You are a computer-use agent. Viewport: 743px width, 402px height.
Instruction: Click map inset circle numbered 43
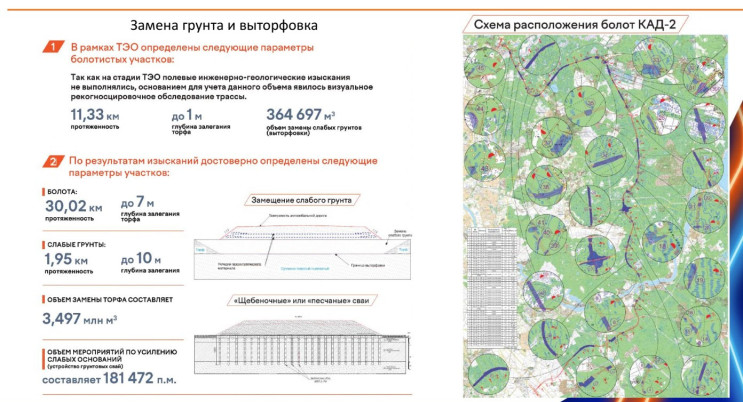(484, 161)
